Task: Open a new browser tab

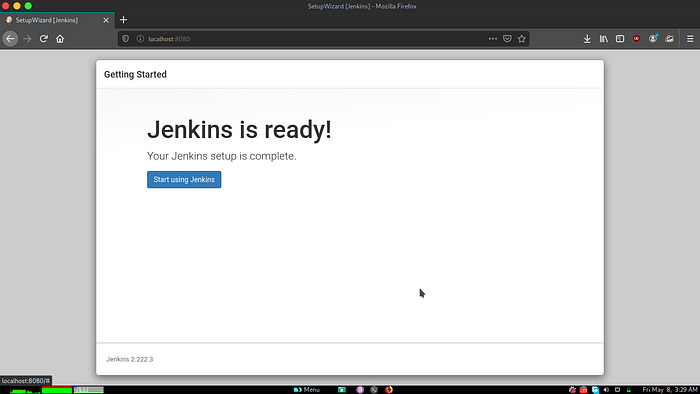Action: 124,20
